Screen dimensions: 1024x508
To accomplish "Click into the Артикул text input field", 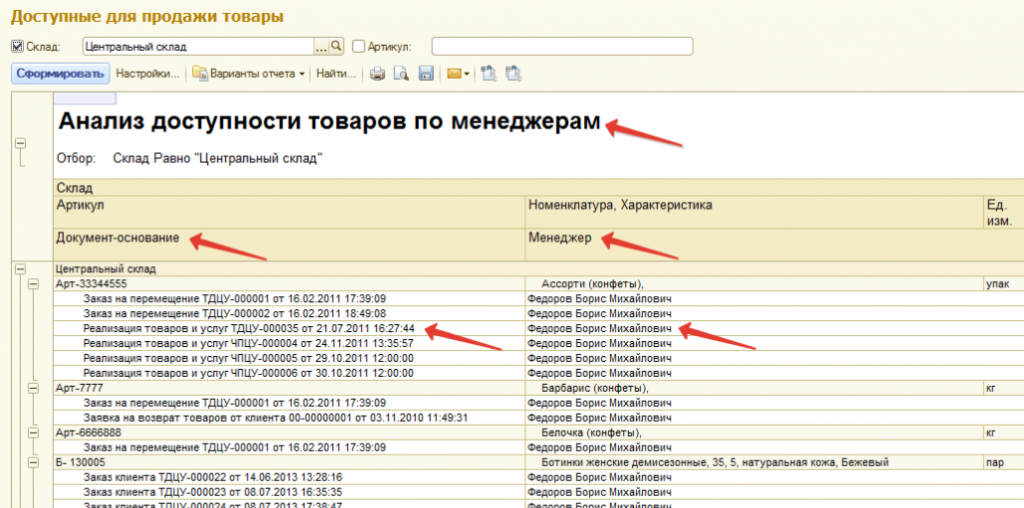I will (561, 46).
